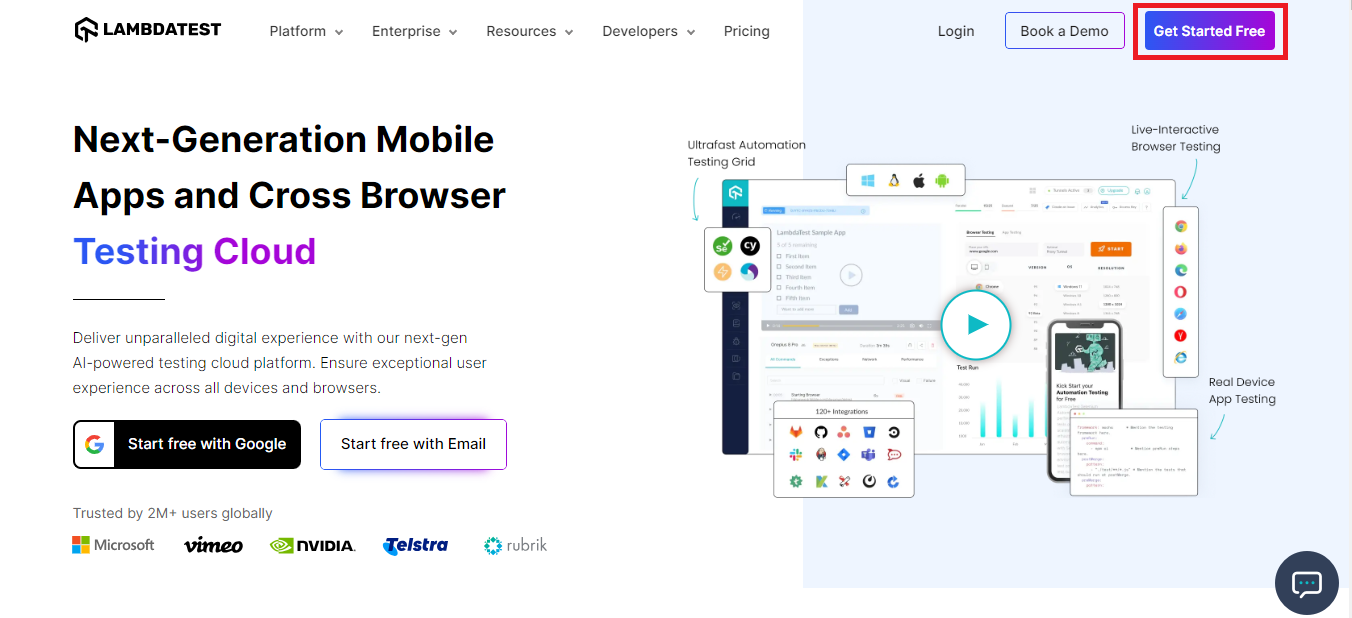Open the Resources dropdown menu
The height and width of the screenshot is (618, 1352).
point(530,31)
